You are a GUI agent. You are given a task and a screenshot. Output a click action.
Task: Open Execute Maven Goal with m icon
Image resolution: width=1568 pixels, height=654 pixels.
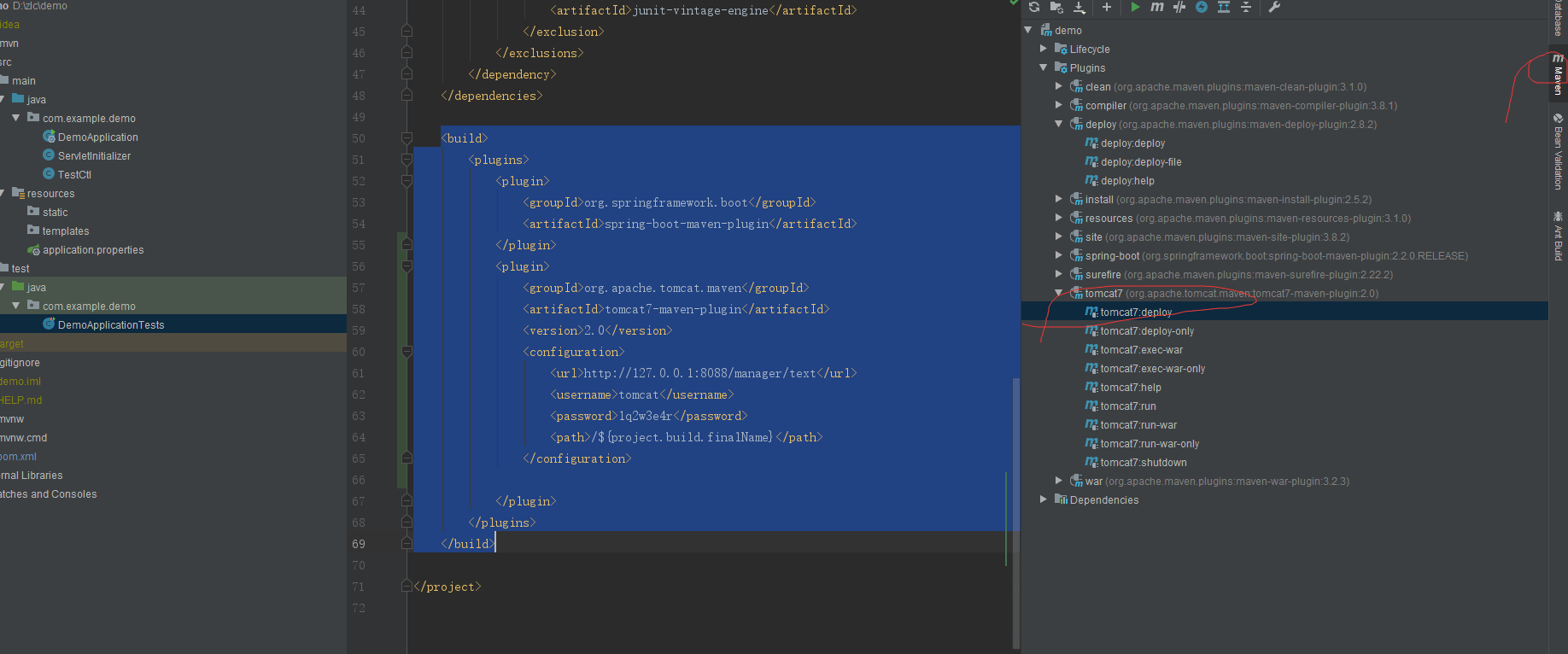[x=1156, y=8]
